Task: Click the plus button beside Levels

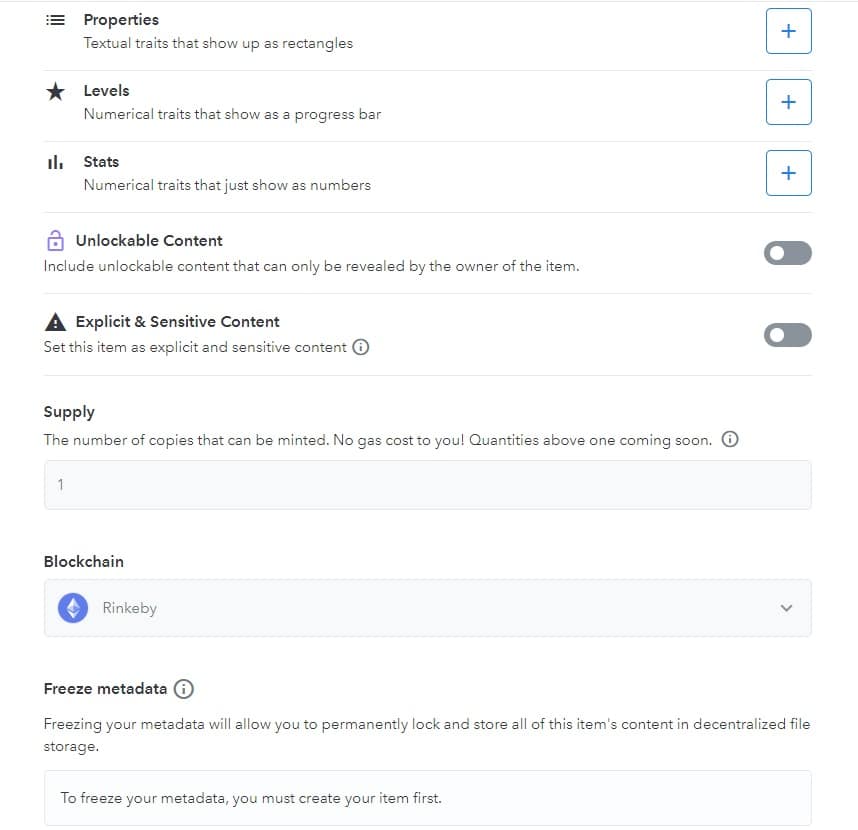Action: click(x=788, y=102)
